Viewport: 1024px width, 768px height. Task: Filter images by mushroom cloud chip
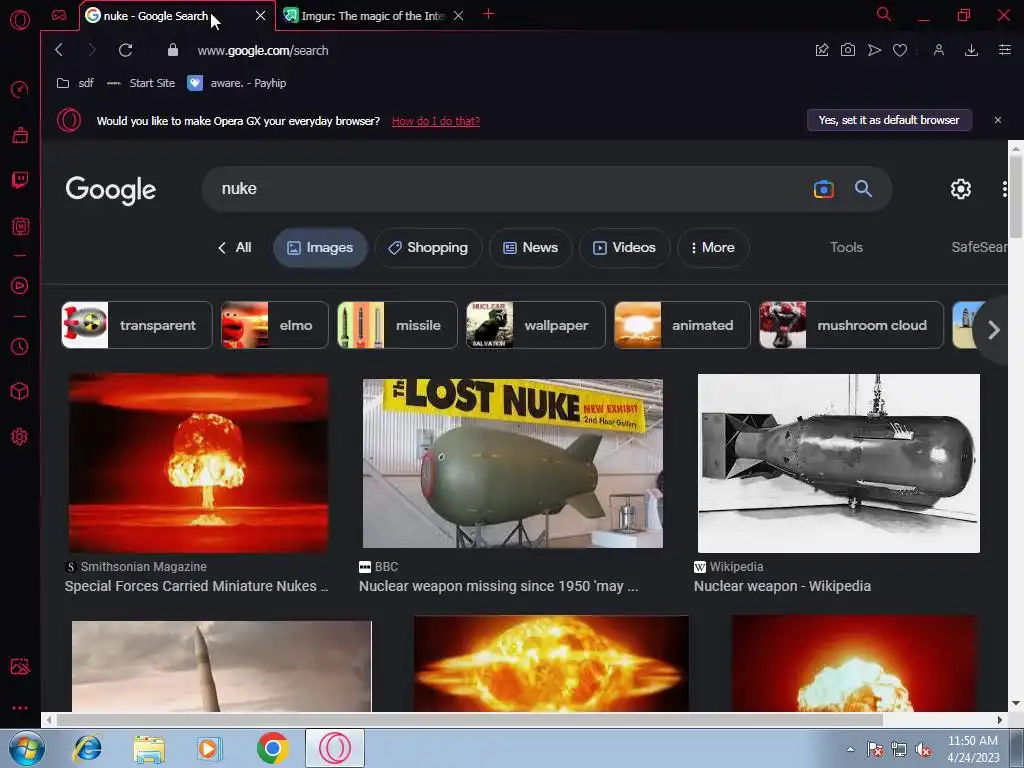tap(851, 325)
